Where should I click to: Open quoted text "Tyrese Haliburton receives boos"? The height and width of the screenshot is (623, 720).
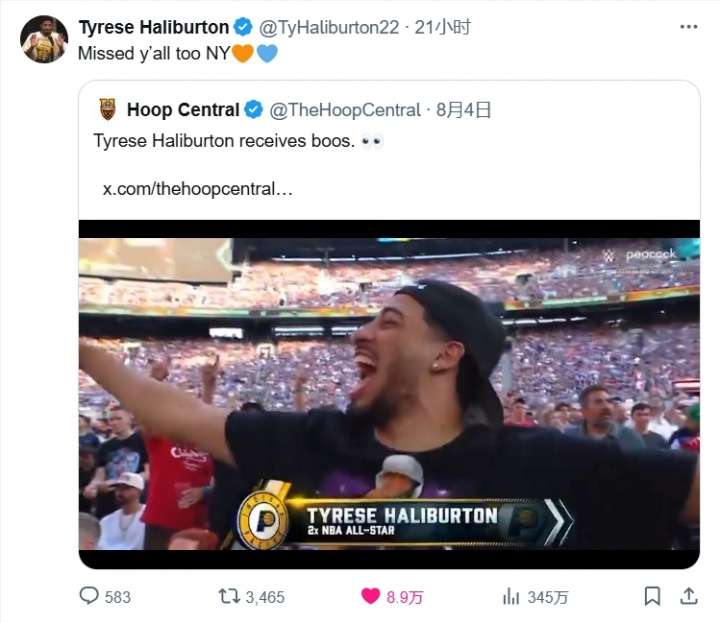[x=223, y=141]
